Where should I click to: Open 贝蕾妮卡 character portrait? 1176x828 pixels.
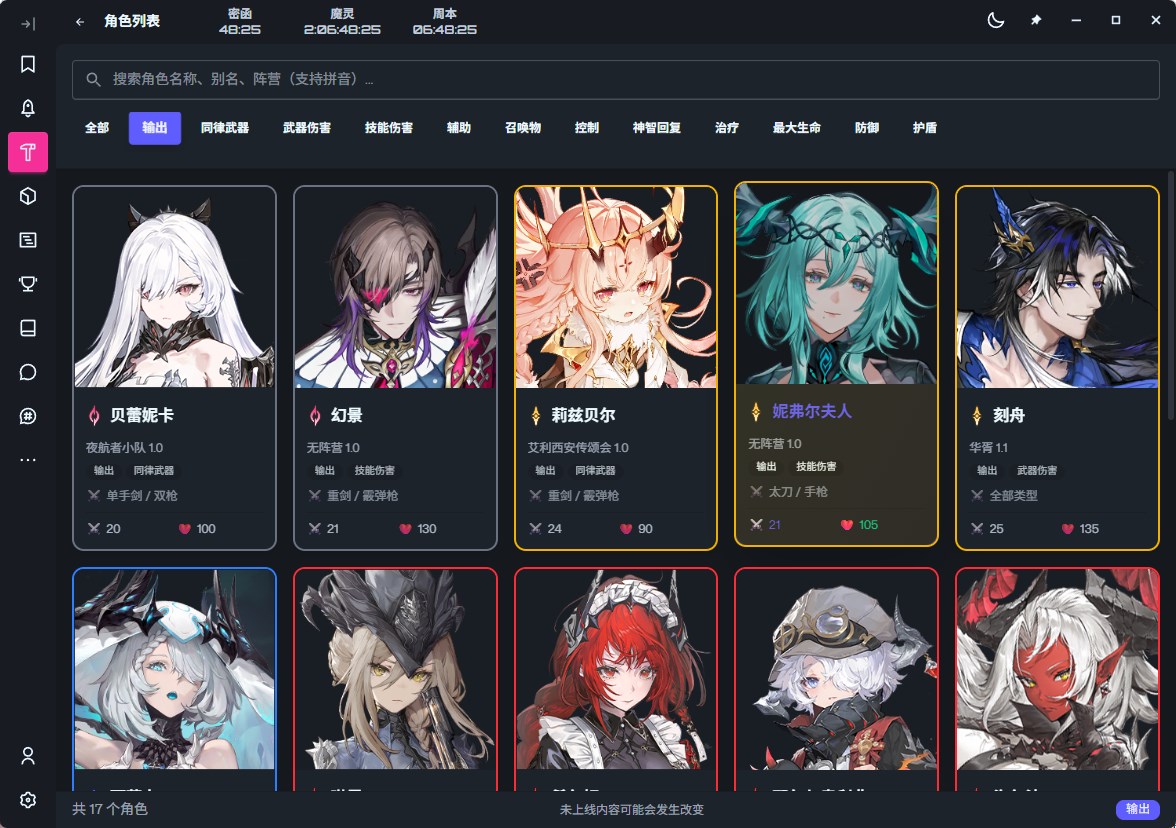click(x=174, y=287)
